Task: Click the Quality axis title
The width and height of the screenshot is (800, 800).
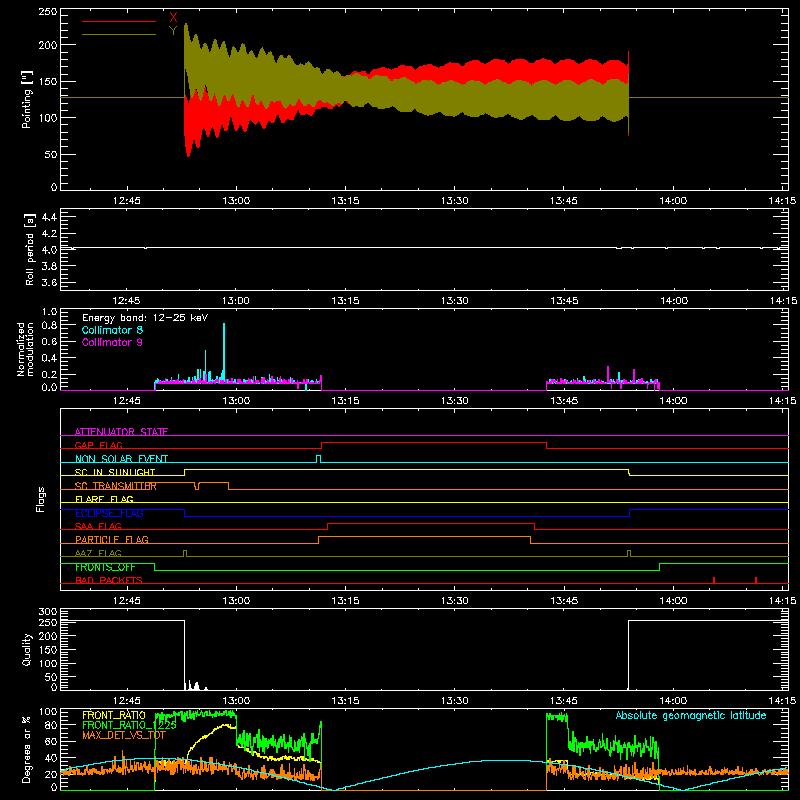Action: pos(27,650)
